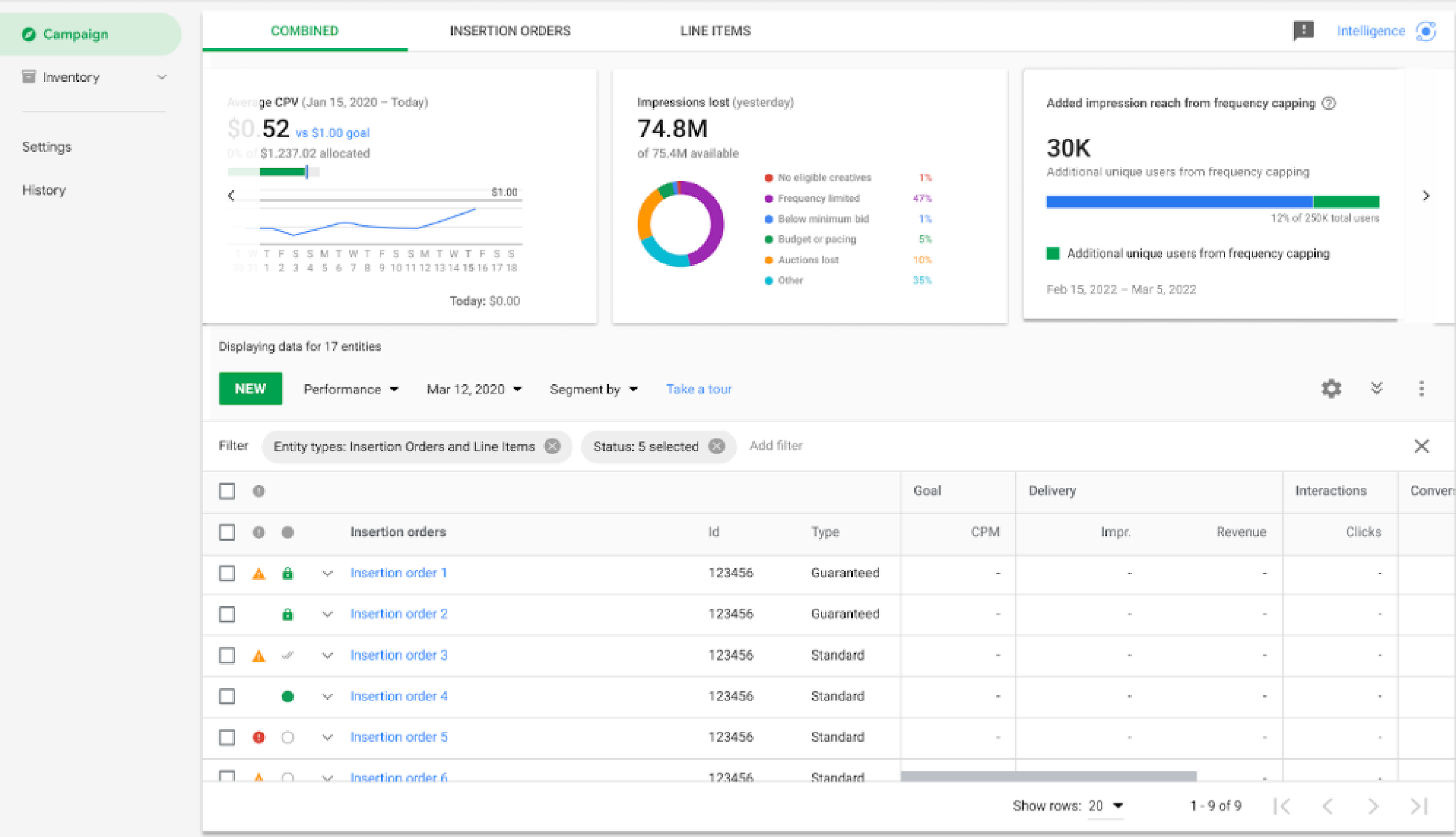
Task: Click the feedback icon beside Intelligence
Action: (1303, 30)
